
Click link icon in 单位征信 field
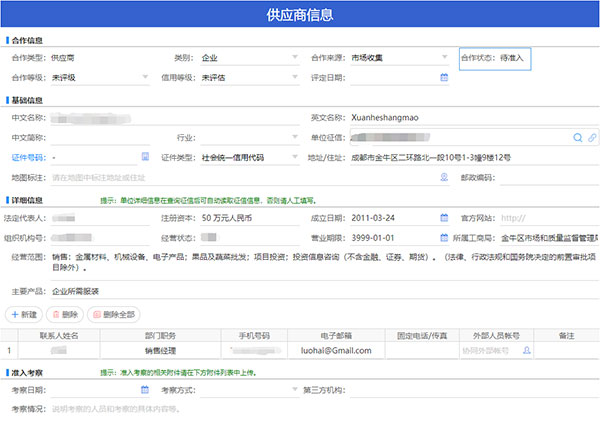point(592,138)
